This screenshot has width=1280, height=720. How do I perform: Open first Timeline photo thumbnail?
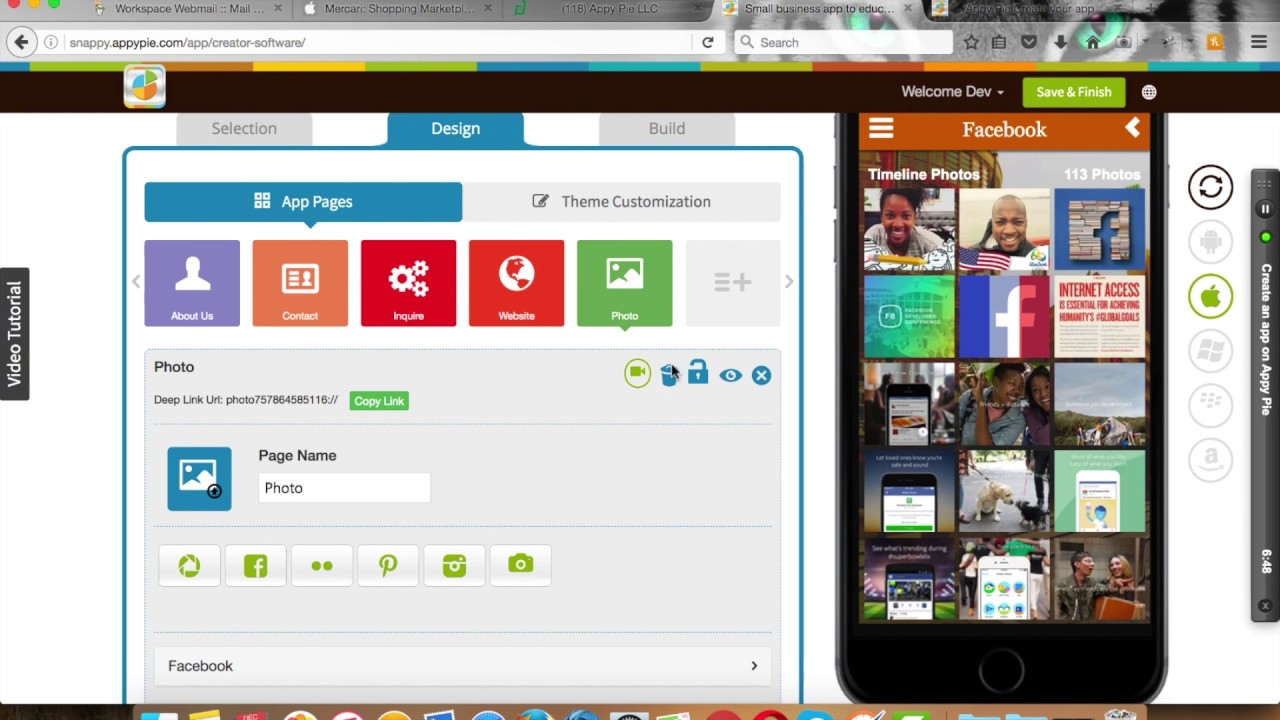click(909, 230)
